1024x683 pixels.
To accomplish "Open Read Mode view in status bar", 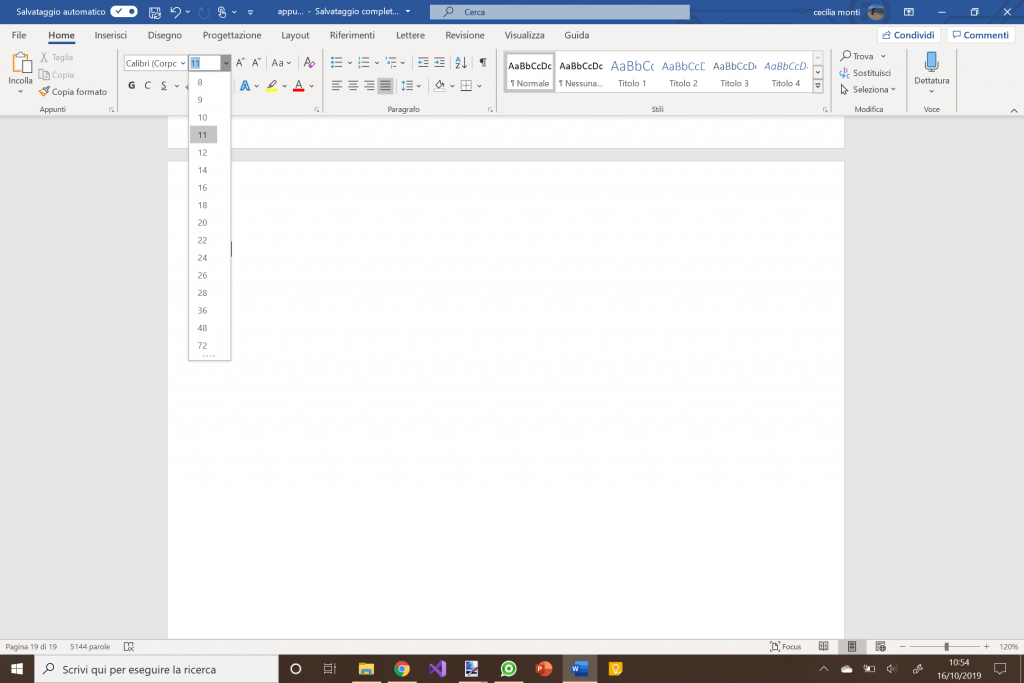I will click(824, 646).
